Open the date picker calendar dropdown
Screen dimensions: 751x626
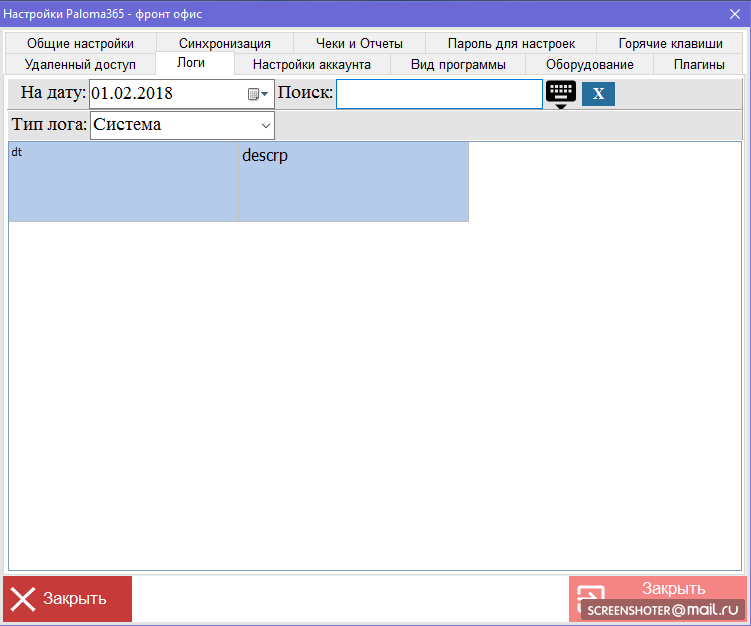tap(258, 94)
